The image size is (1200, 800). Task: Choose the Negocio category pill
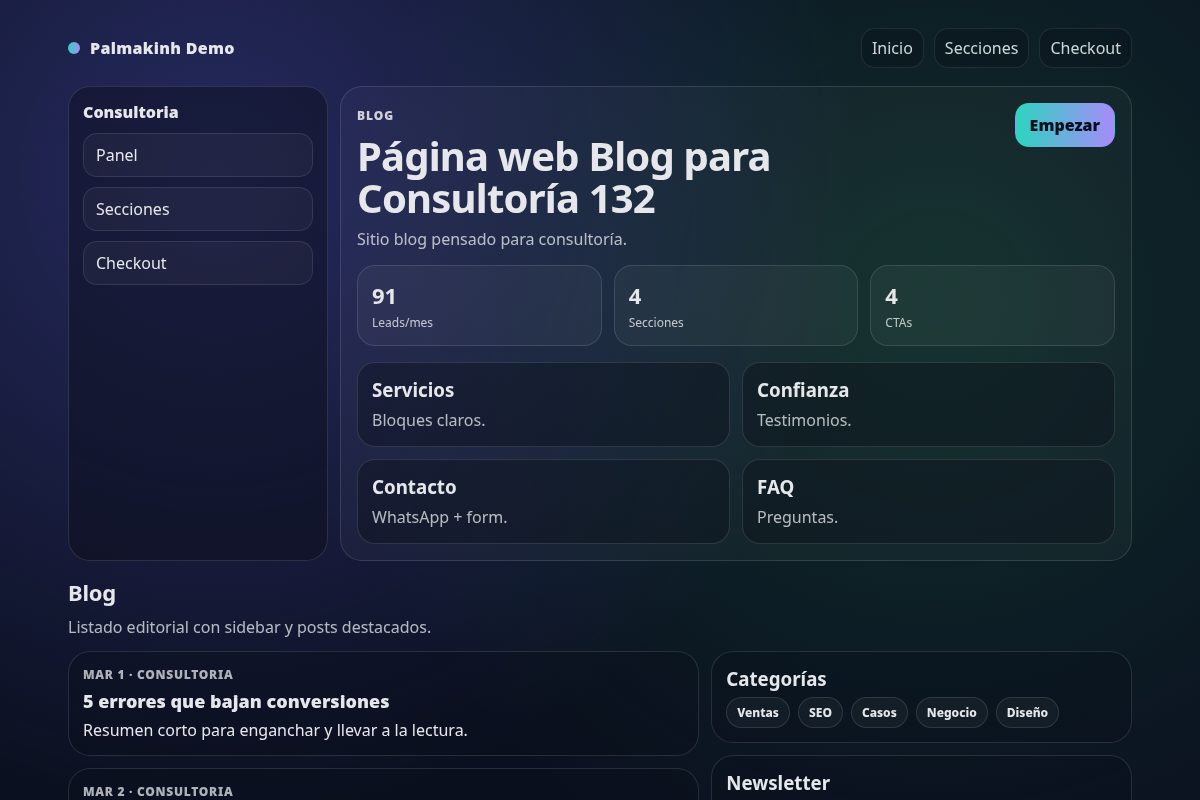pos(951,712)
